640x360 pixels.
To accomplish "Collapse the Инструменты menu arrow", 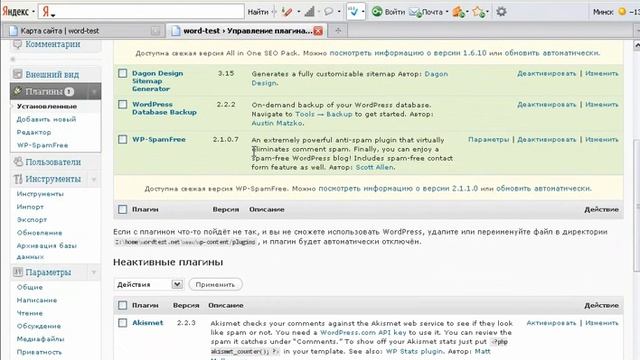I will click(93, 179).
